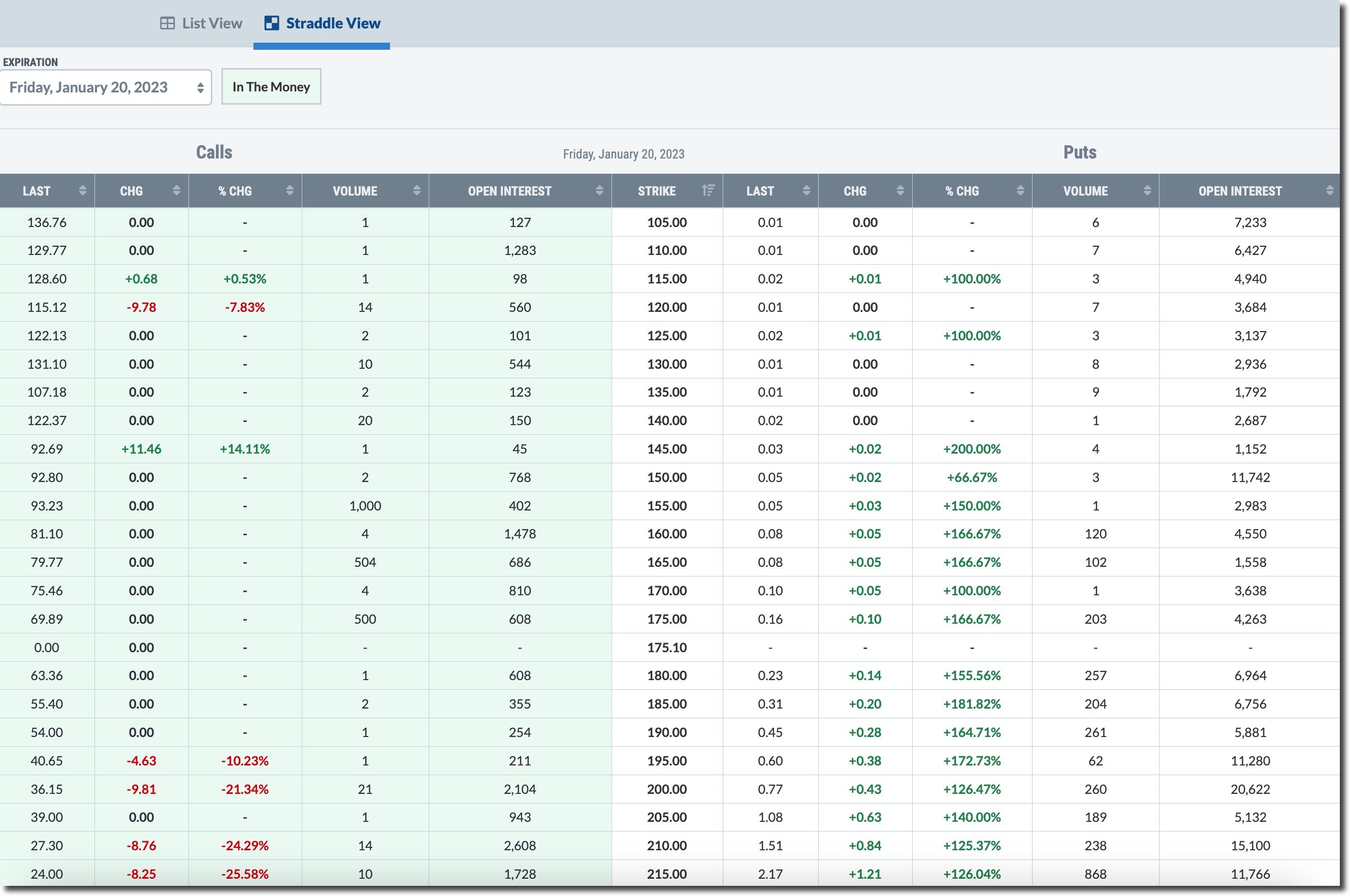Click the 175.10 strike cell
The image size is (1350, 896).
coord(667,648)
